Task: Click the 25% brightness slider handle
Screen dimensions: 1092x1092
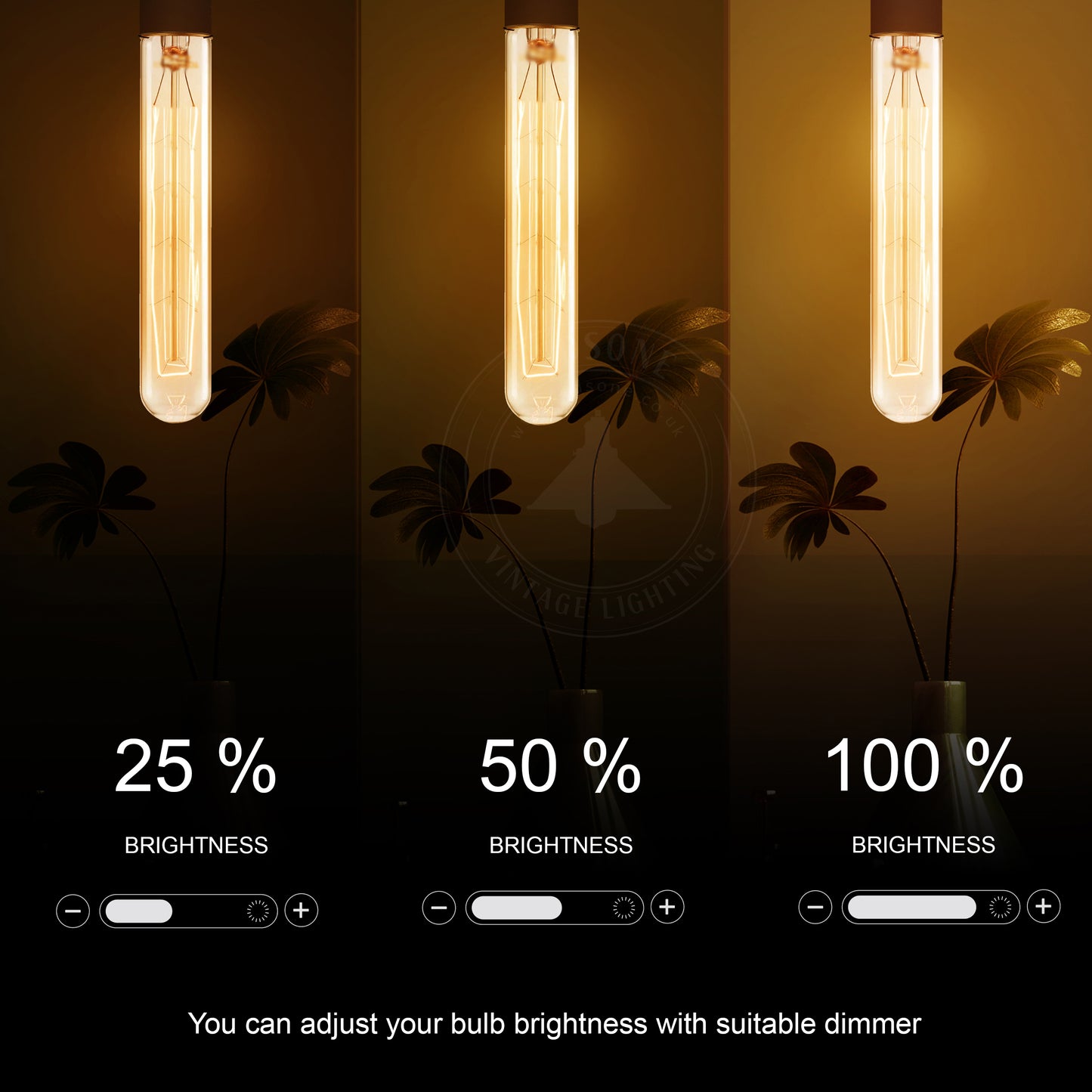Action: 139,911
